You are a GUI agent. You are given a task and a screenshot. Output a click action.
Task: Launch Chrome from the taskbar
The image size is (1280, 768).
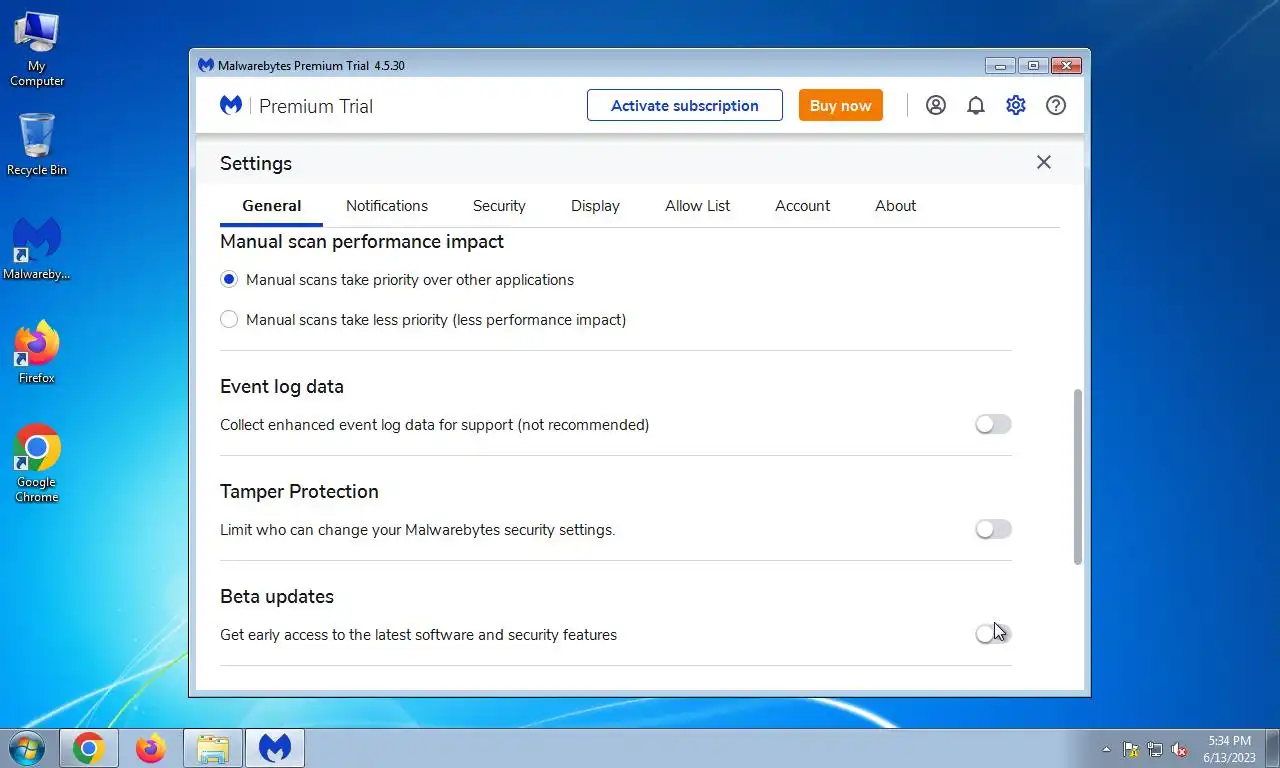(x=88, y=748)
